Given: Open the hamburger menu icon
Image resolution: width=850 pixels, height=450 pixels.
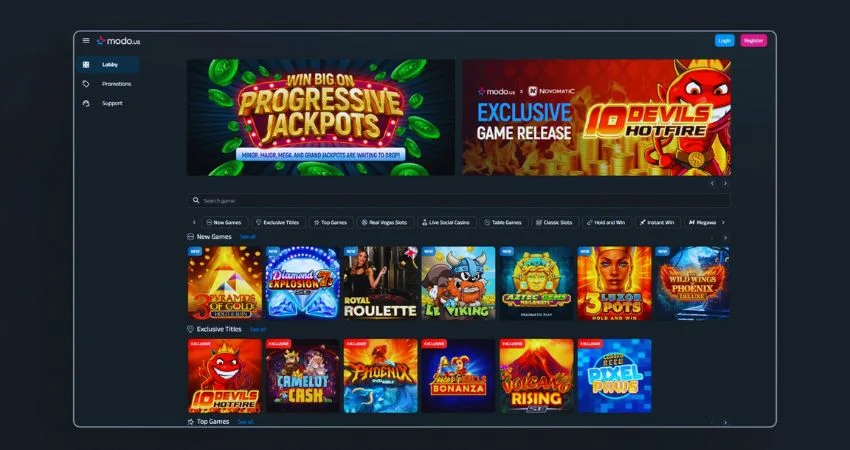Looking at the screenshot, I should (86, 41).
